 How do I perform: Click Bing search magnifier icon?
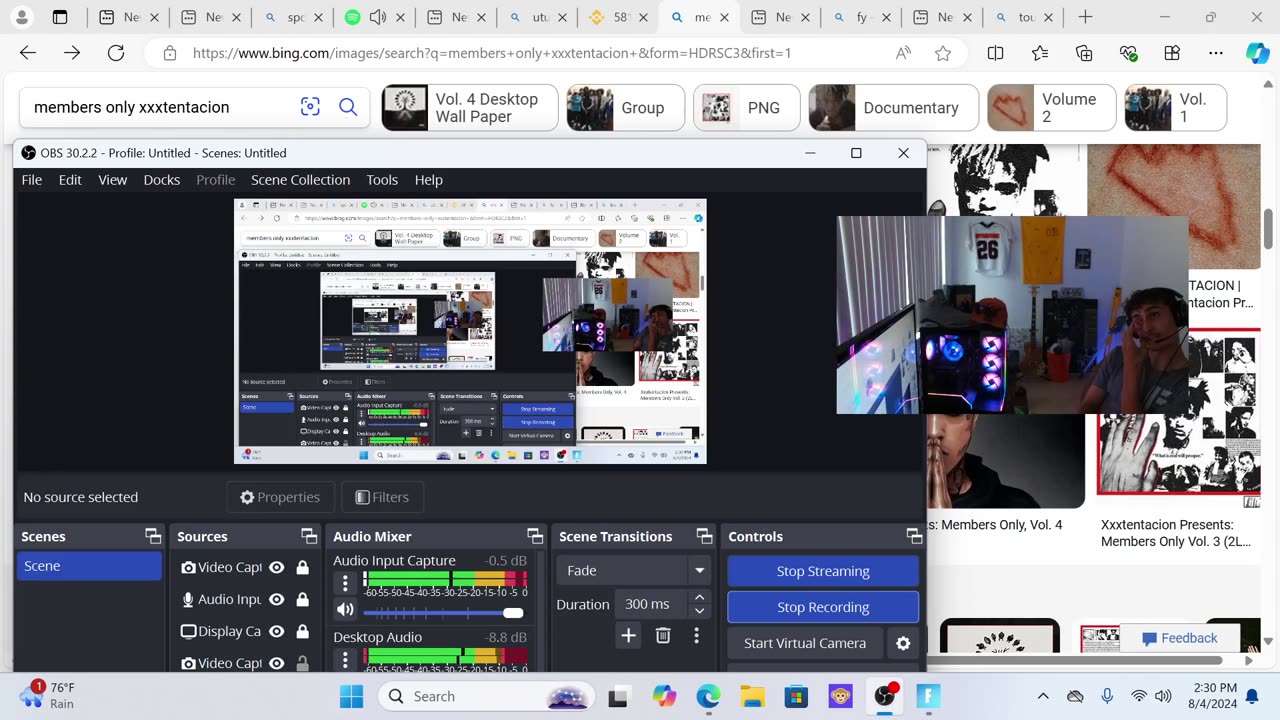click(x=348, y=107)
